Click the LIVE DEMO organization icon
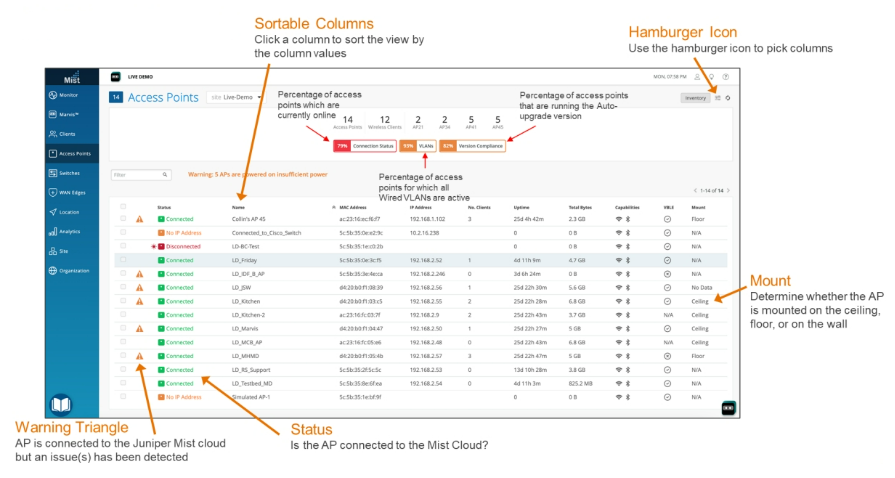The image size is (895, 478). pos(115,77)
